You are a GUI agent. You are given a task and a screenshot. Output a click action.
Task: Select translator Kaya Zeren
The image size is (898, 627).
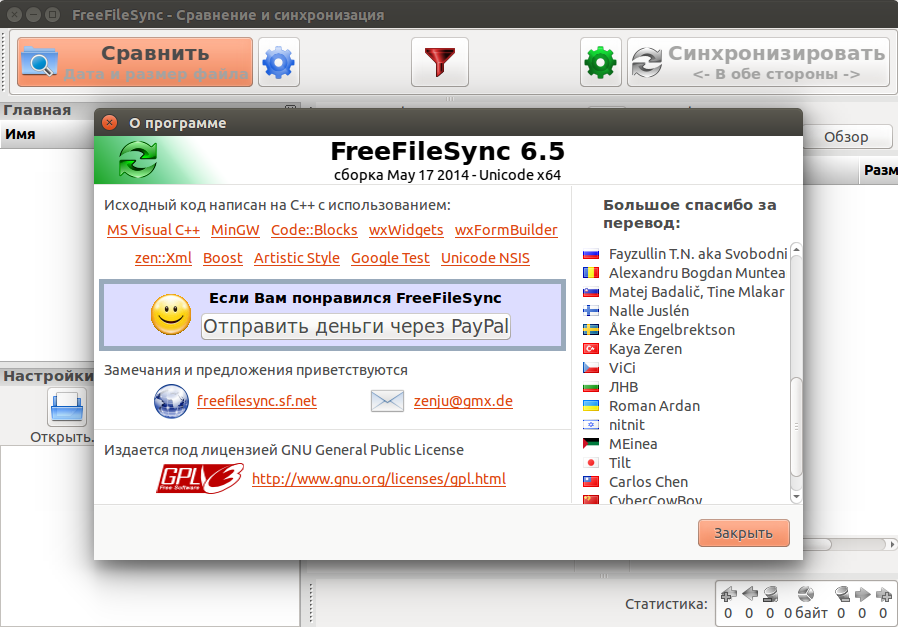pos(645,349)
